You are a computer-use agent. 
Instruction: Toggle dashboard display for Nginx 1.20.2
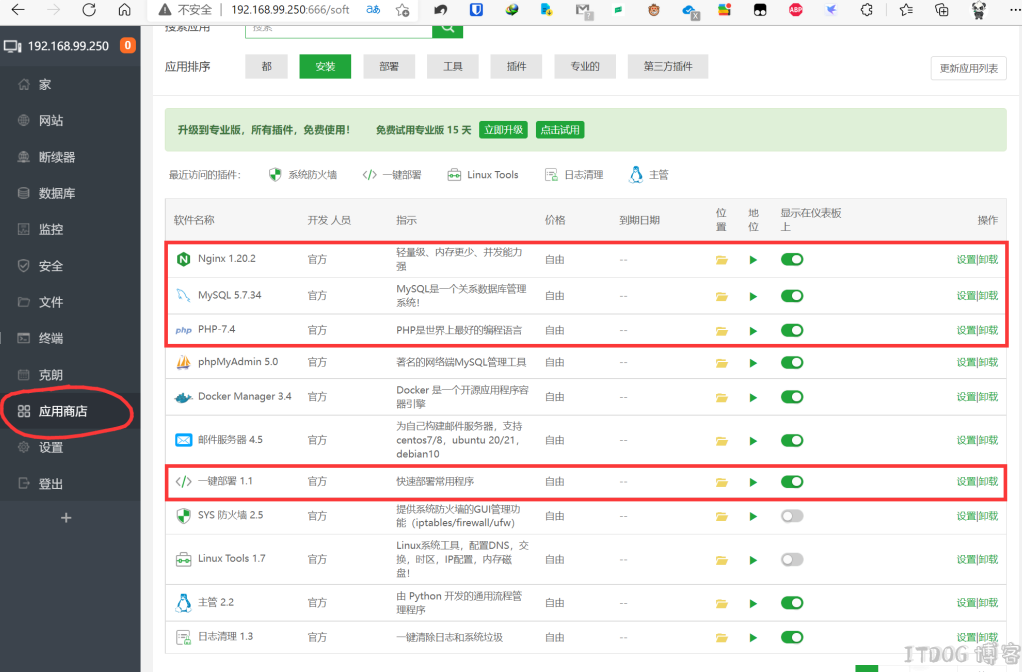click(792, 259)
